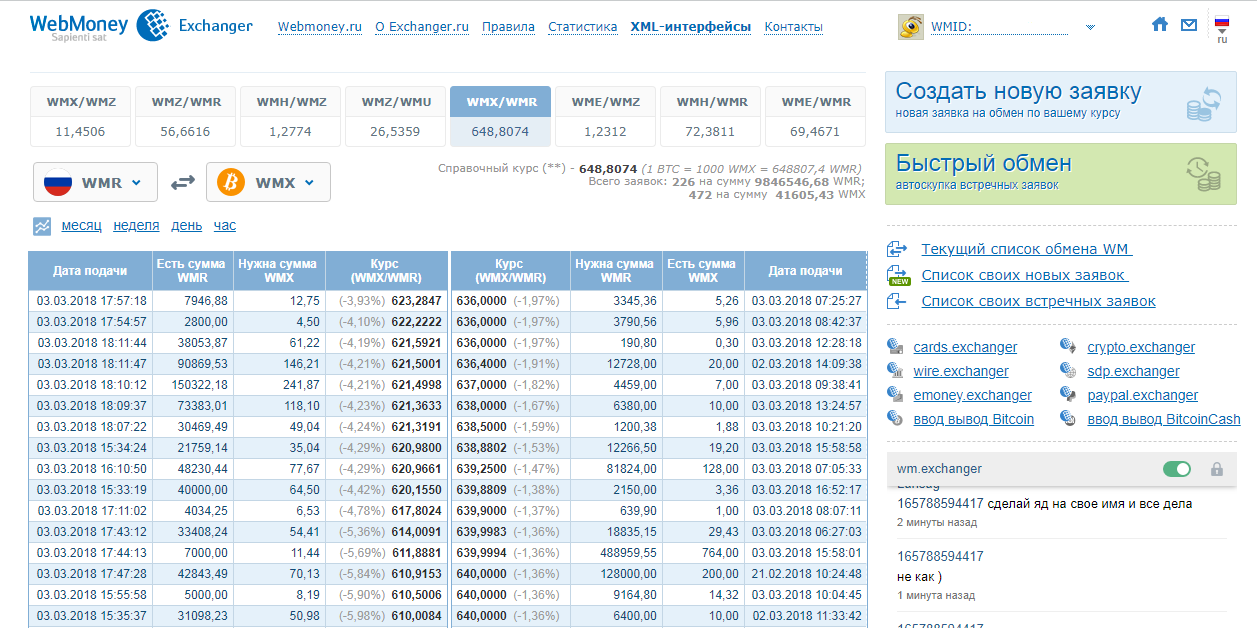1257x628 pixels.
Task: Open cards.exchanger link
Action: [x=965, y=347]
